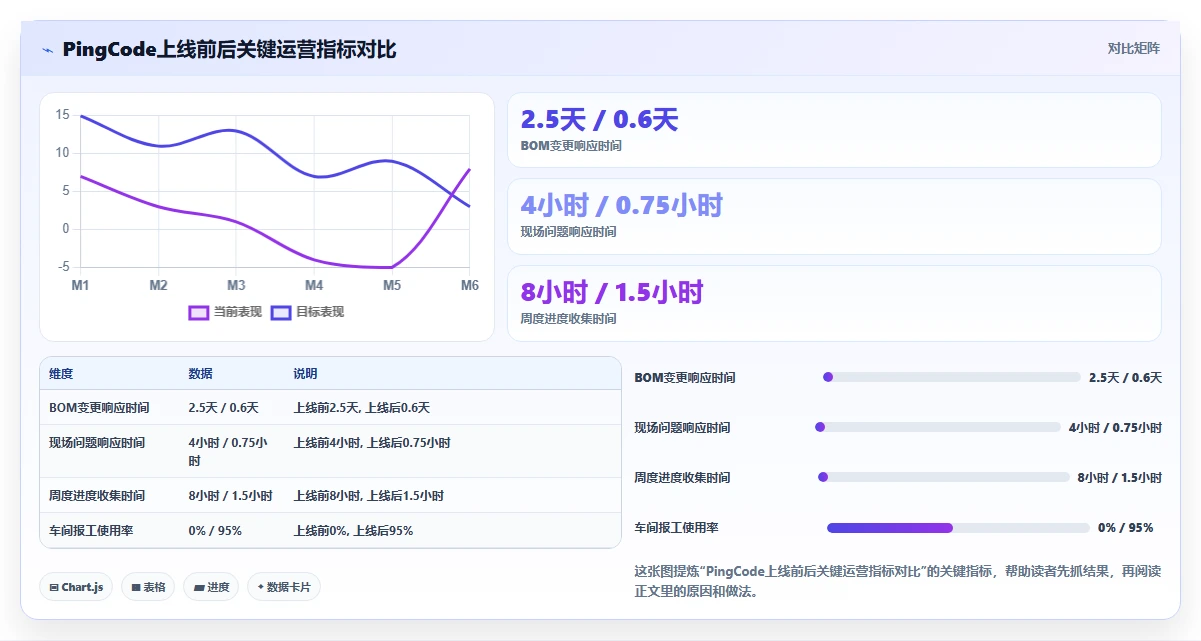Click the 目标表现 legend text
The width and height of the screenshot is (1201, 641).
tap(320, 312)
